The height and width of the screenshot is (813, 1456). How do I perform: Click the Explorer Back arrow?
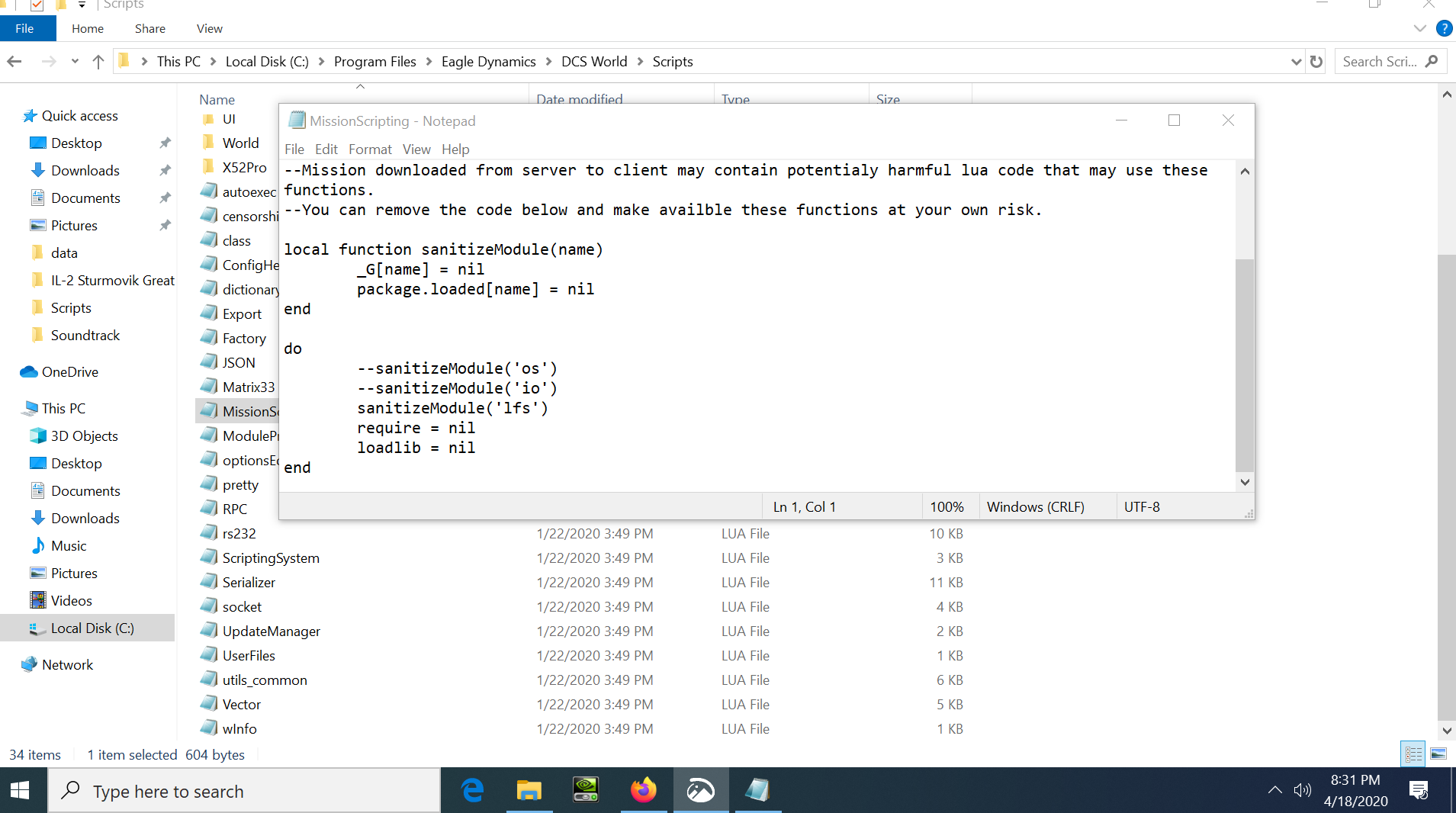click(14, 62)
